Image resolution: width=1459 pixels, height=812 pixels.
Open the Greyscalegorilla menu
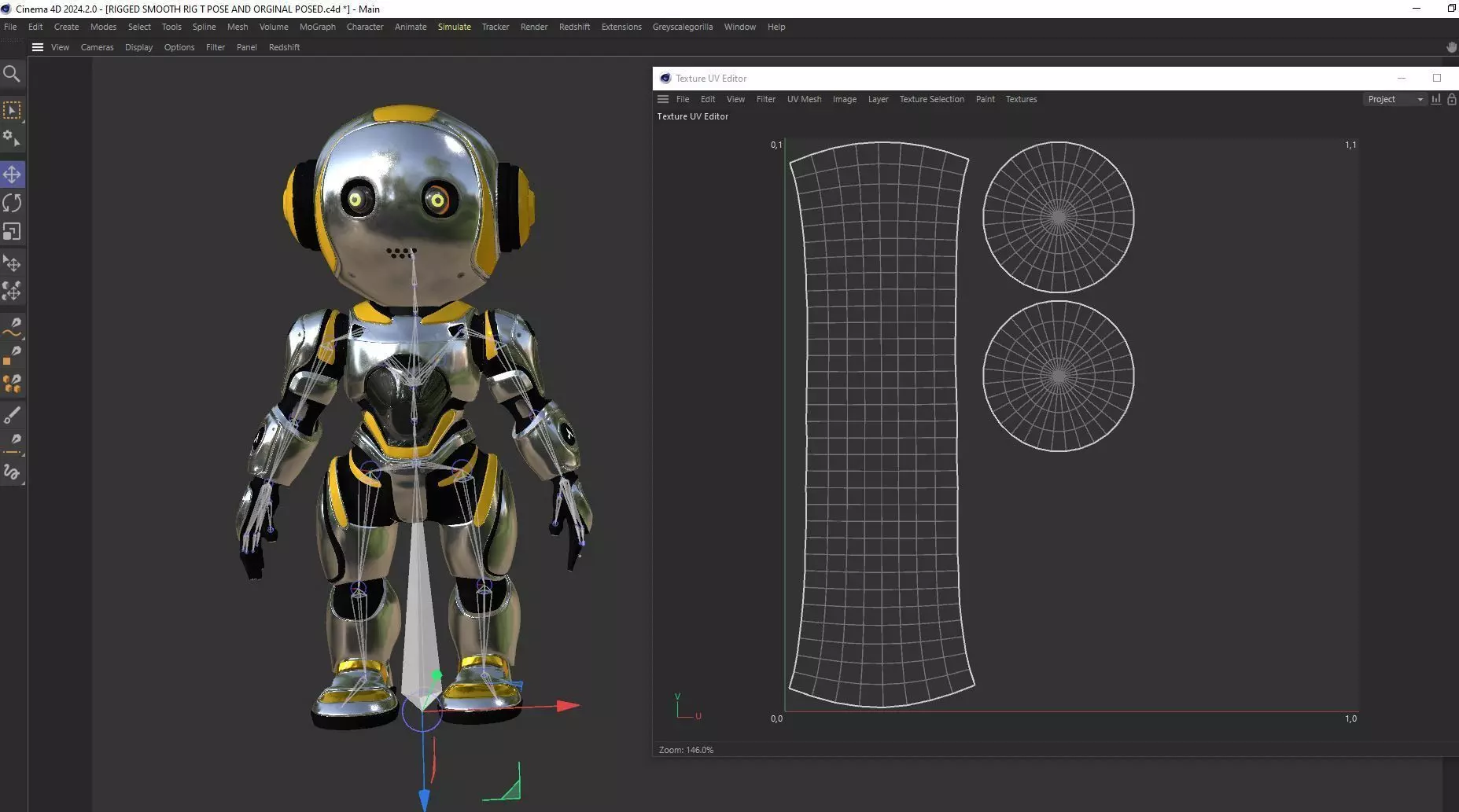(683, 27)
